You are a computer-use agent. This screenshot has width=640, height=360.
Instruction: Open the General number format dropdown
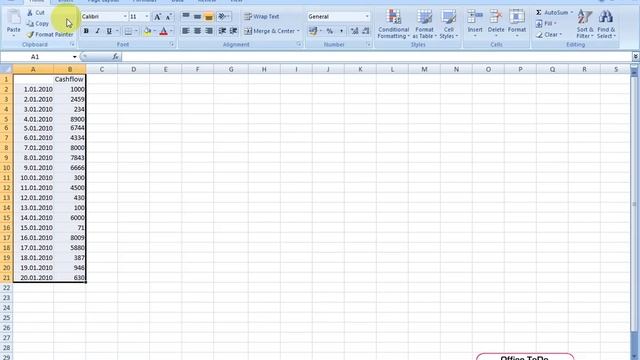367,17
